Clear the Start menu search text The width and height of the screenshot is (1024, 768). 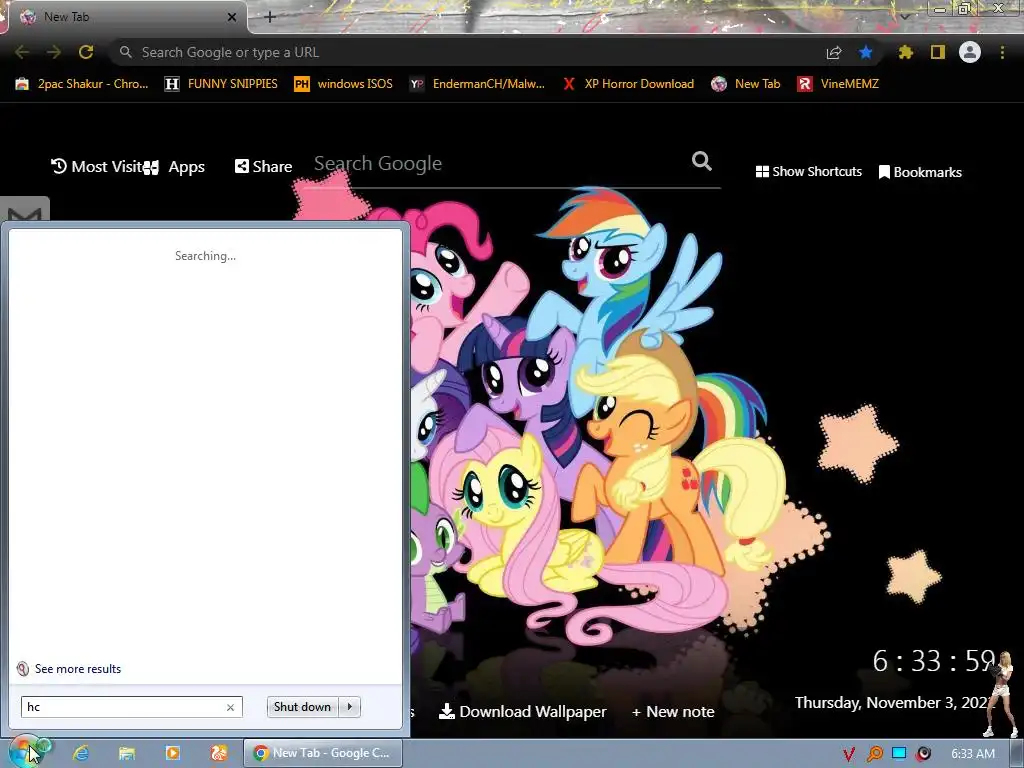[231, 707]
